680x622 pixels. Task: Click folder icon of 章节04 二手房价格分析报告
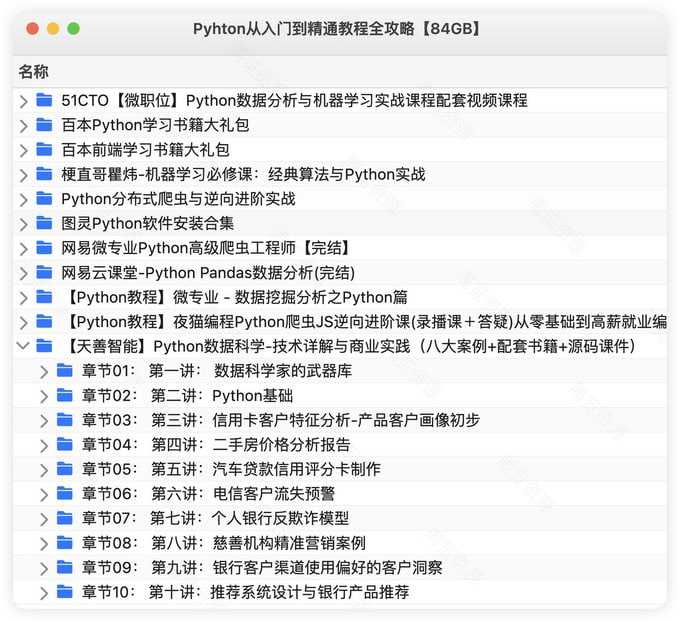(x=65, y=445)
